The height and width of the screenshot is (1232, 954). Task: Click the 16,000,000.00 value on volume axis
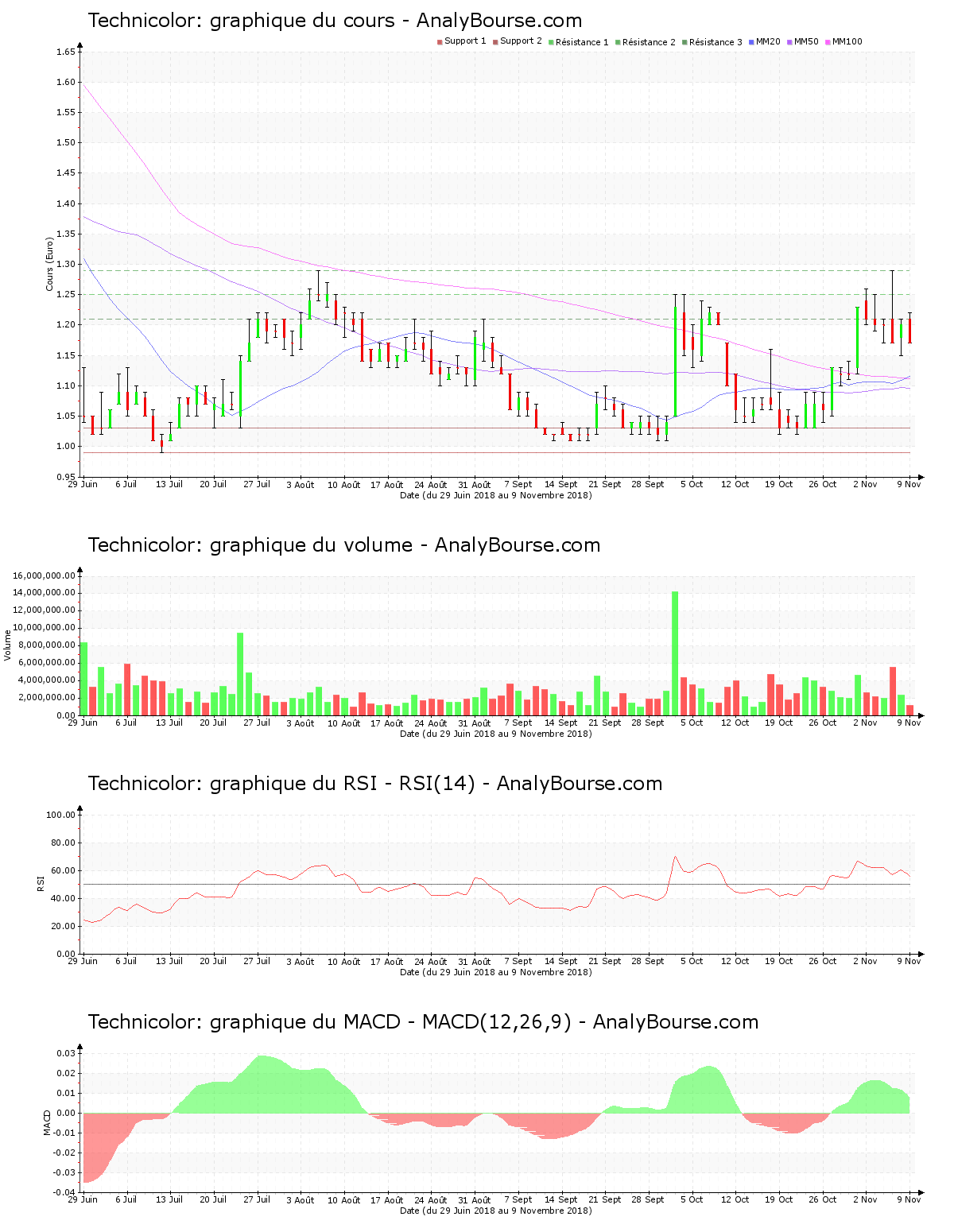[45, 575]
